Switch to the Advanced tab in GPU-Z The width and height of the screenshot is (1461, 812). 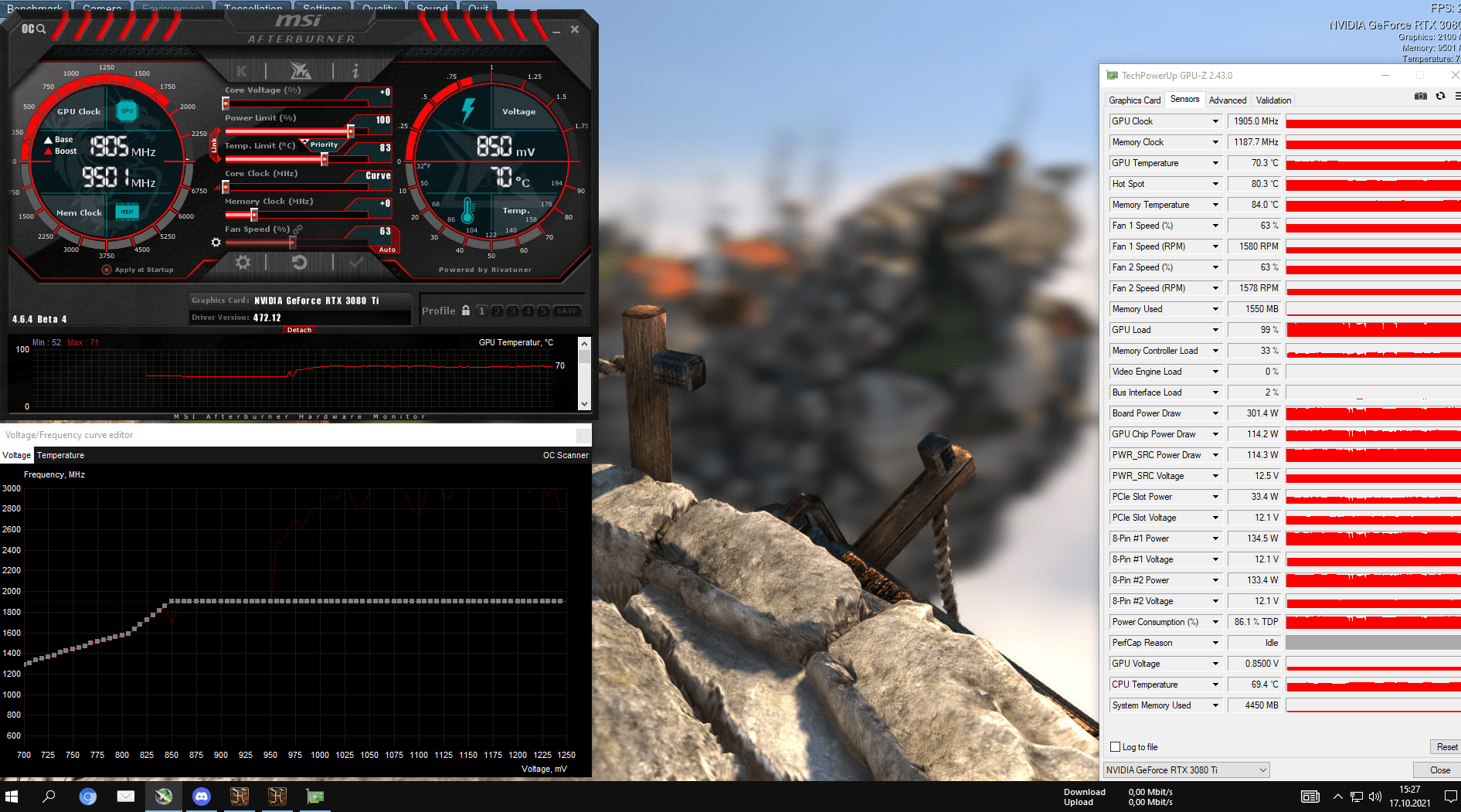[x=1228, y=100]
